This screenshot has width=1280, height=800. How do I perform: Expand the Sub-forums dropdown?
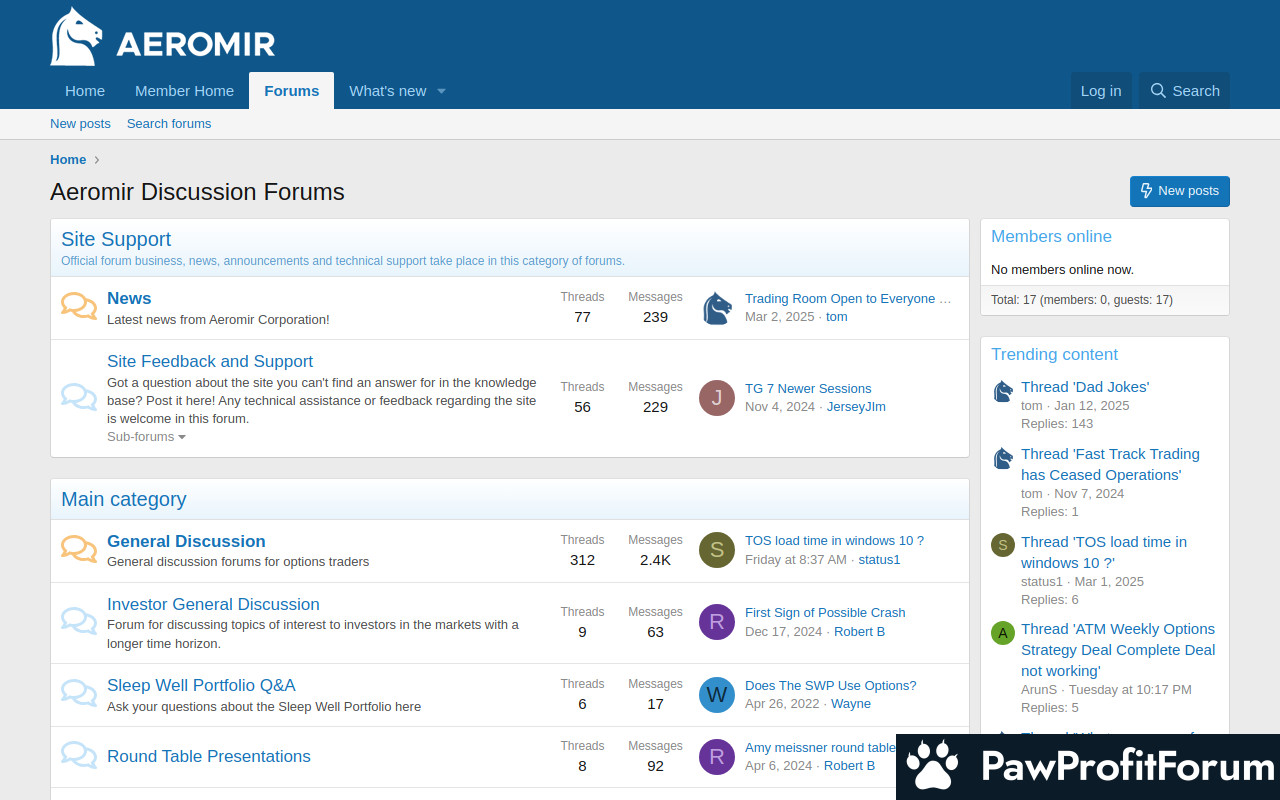coord(146,437)
